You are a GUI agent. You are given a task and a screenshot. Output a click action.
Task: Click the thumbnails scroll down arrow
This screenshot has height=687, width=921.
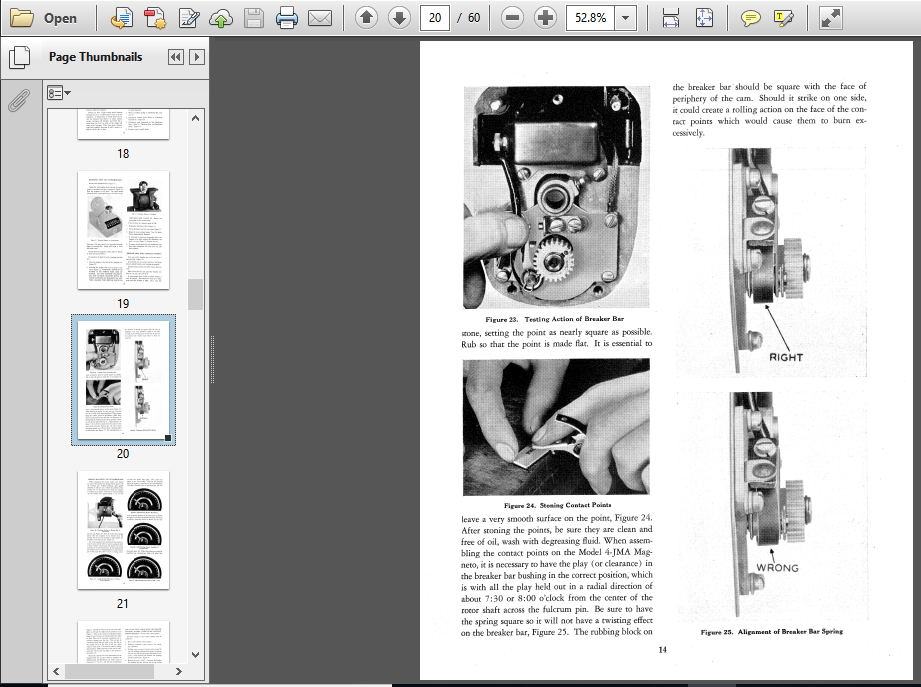[196, 655]
